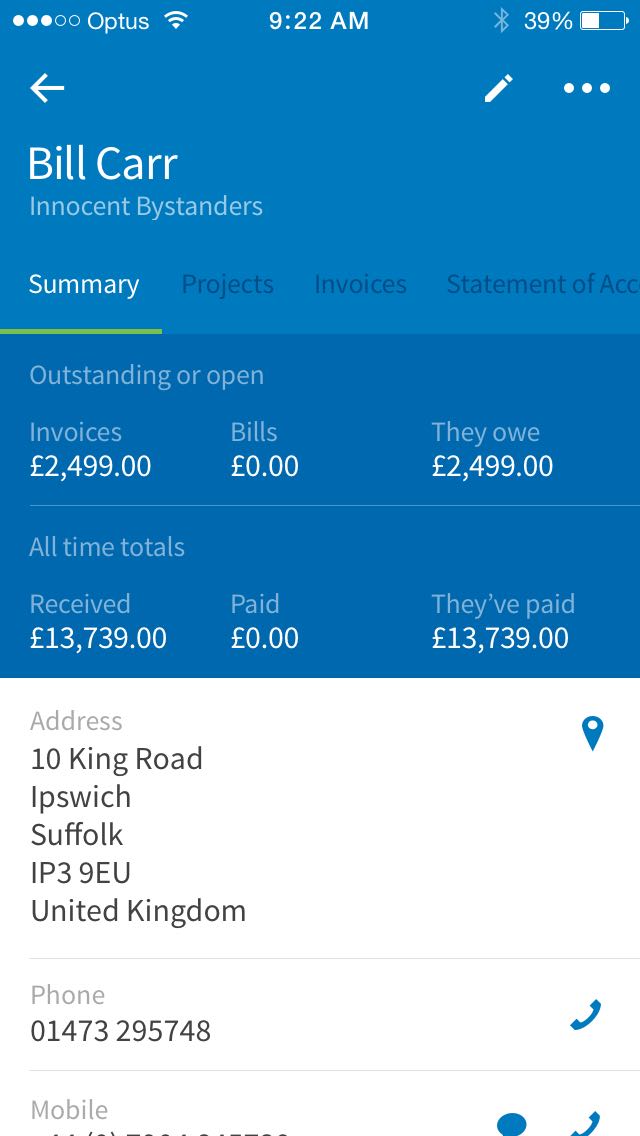Screen dimensions: 640x1136
Task: Open the Invoices tab
Action: pyautogui.click(x=360, y=285)
